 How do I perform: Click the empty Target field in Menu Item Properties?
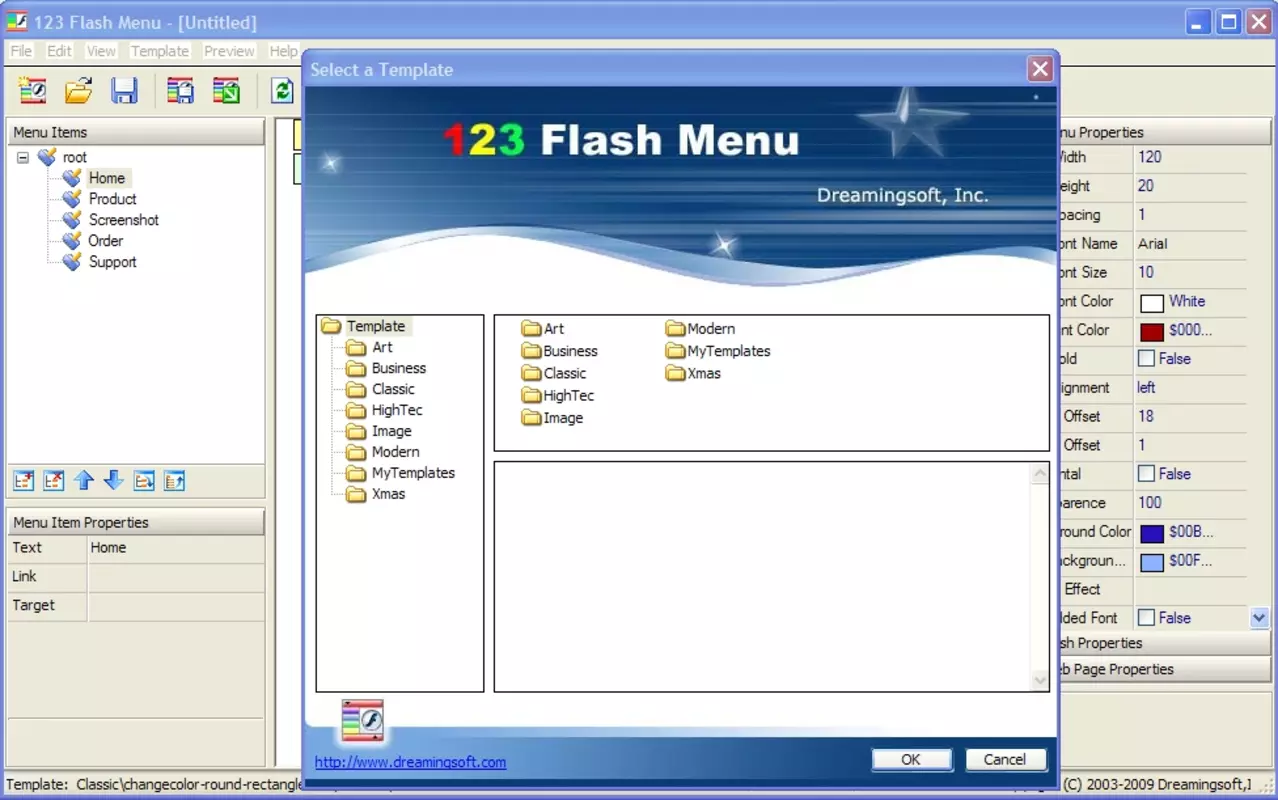(x=176, y=606)
